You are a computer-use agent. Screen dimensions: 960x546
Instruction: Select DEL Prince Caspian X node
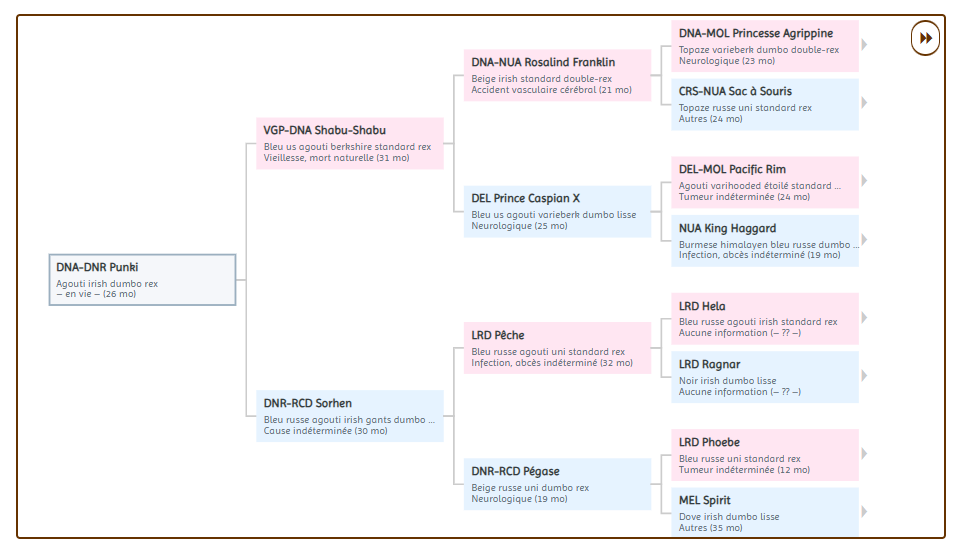coord(557,211)
